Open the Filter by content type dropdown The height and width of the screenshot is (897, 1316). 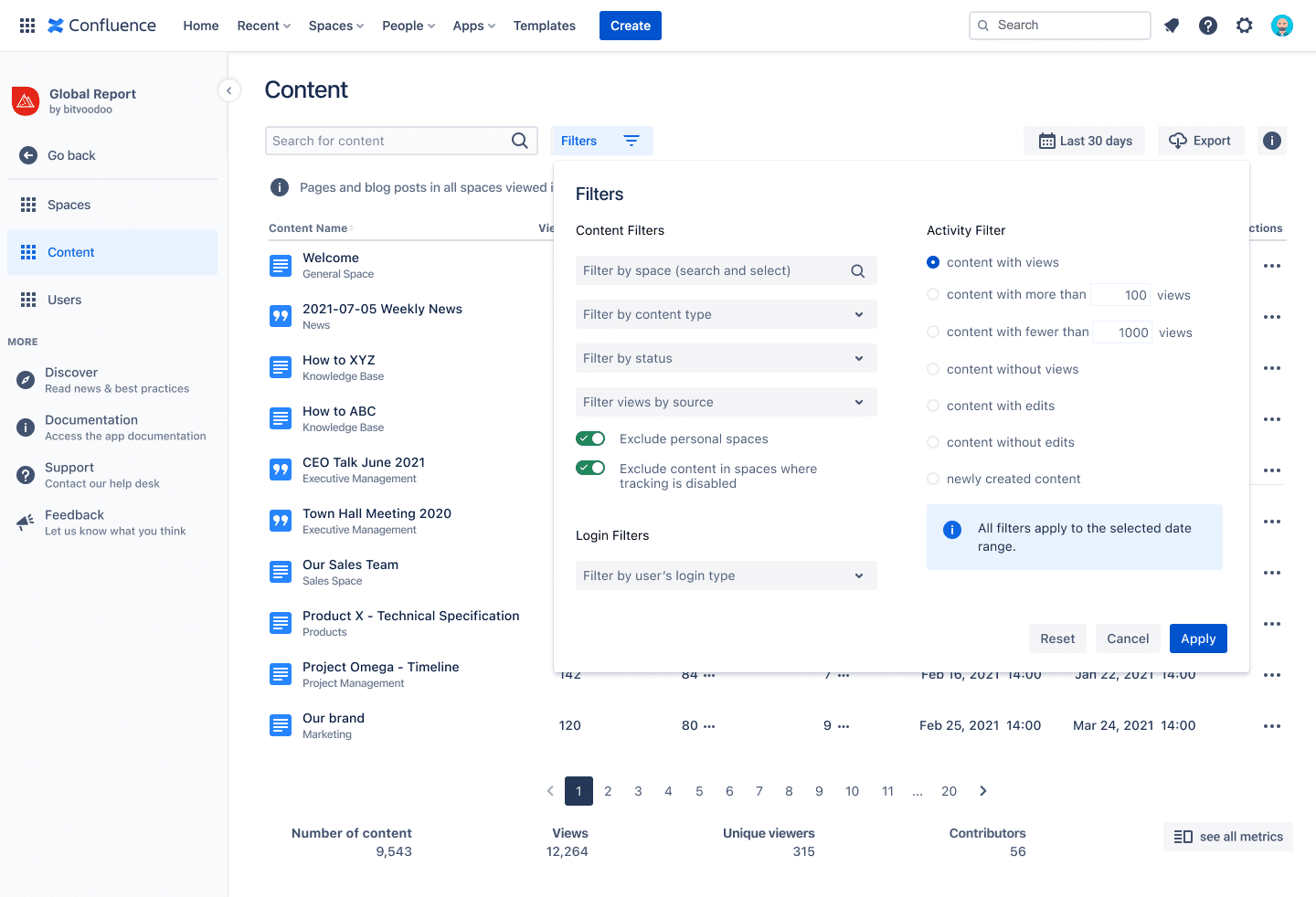coord(726,314)
